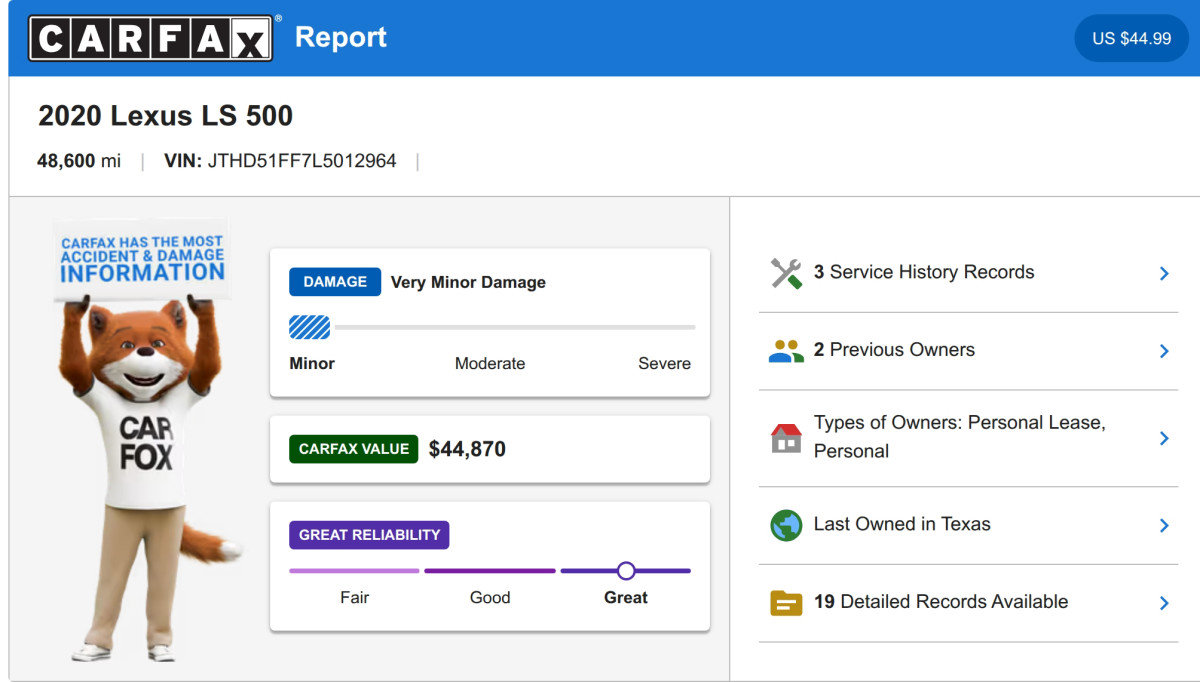The height and width of the screenshot is (682, 1200).
Task: Click the house Types of Owners icon
Action: (x=786, y=438)
